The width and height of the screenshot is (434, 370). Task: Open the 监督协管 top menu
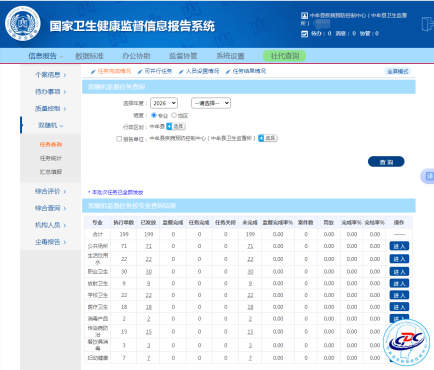tap(183, 56)
